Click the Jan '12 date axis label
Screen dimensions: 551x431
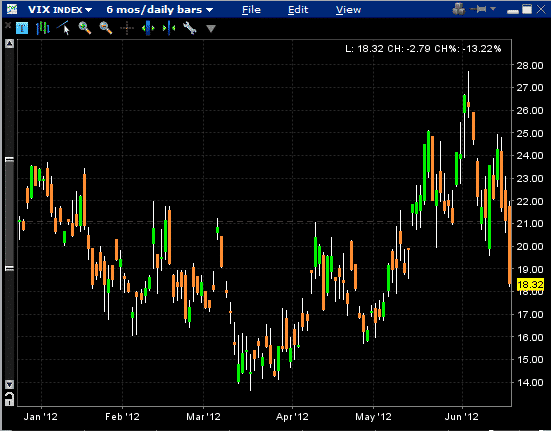[41, 417]
